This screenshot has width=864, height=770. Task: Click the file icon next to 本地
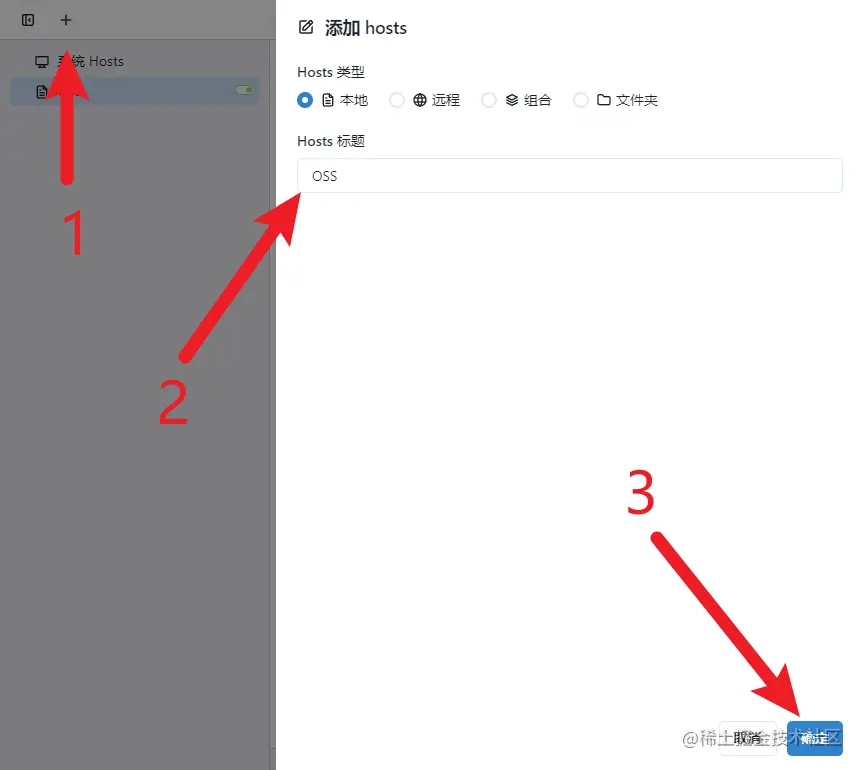click(x=328, y=100)
